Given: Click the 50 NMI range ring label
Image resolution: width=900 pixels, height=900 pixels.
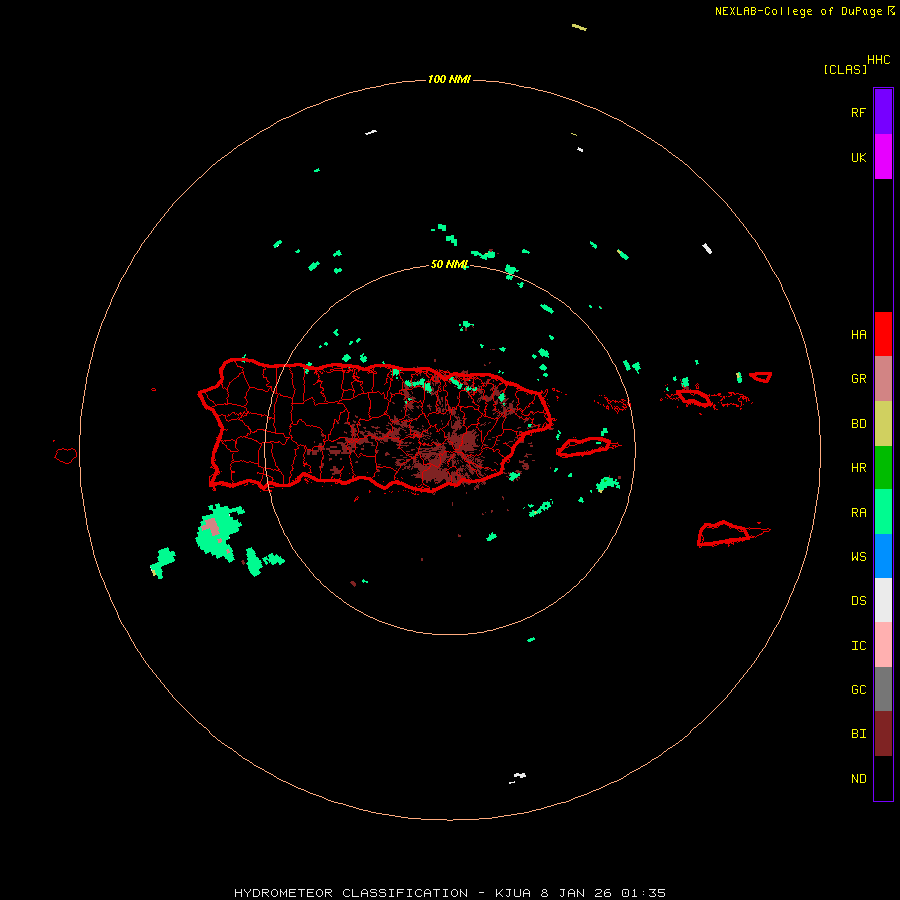Looking at the screenshot, I should [449, 264].
